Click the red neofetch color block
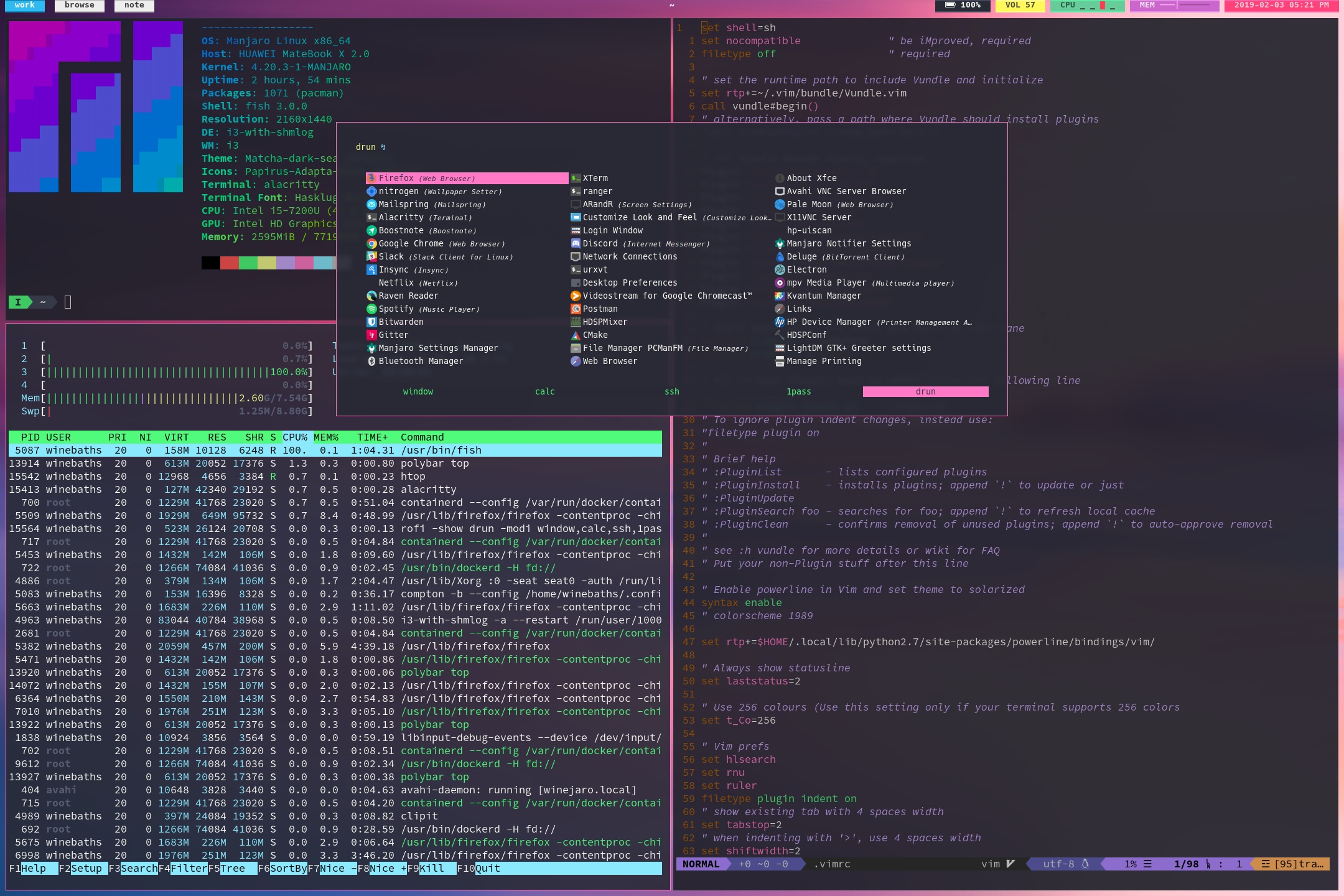The width and height of the screenshot is (1344, 896). pyautogui.click(x=229, y=263)
